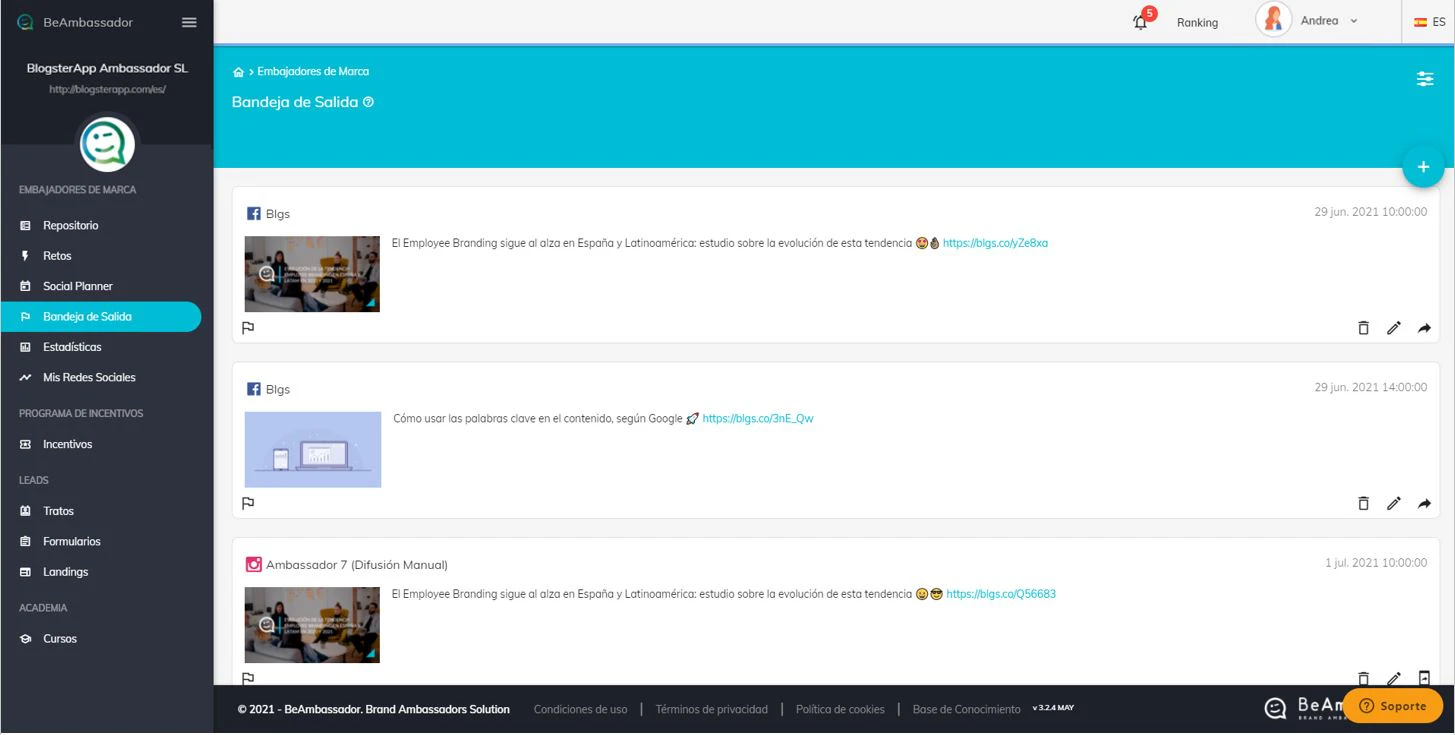Open the filter settings icon
Image resolution: width=1455 pixels, height=735 pixels.
tap(1424, 78)
